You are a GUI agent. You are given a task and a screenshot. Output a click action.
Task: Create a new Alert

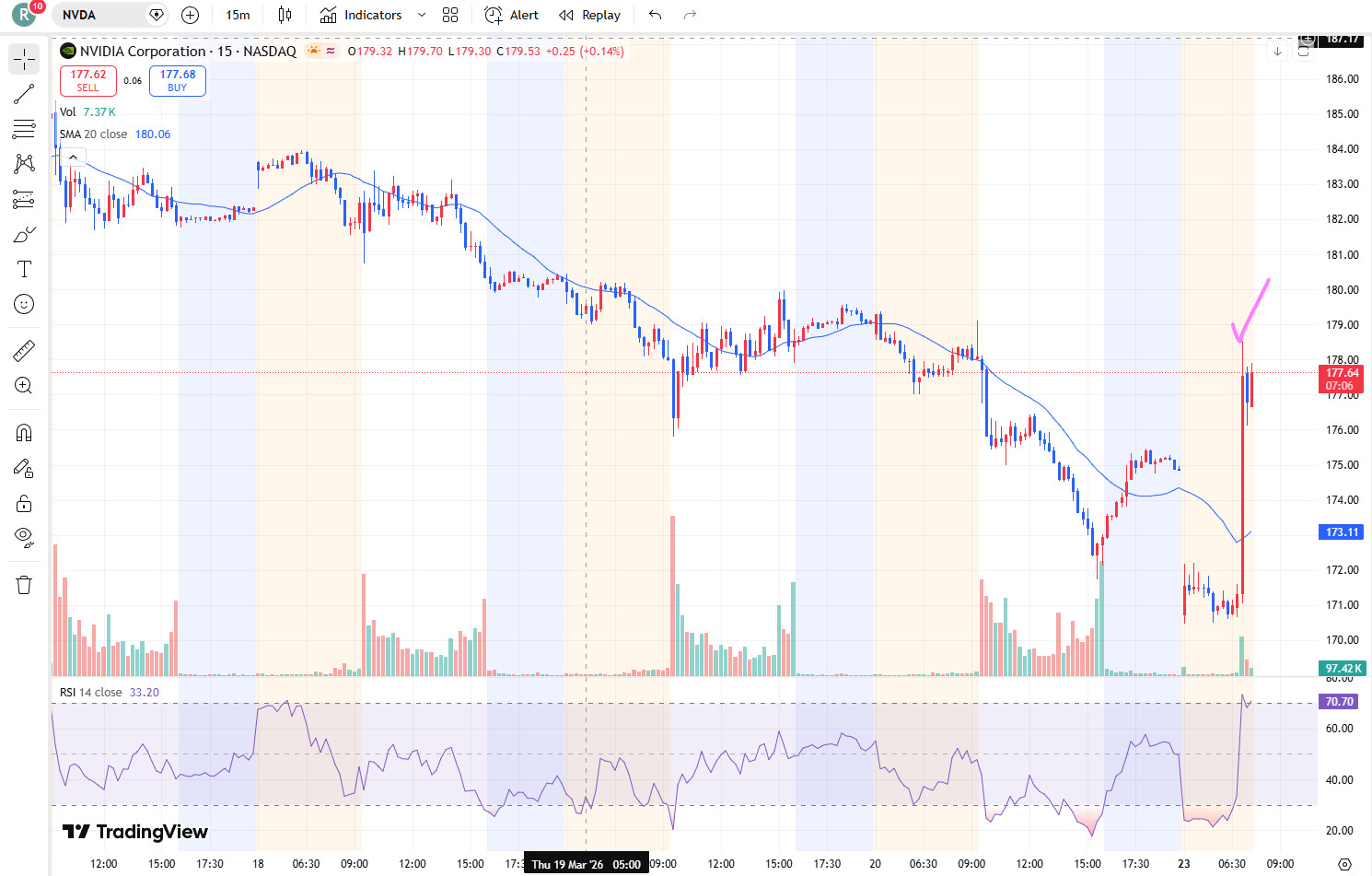click(x=512, y=15)
